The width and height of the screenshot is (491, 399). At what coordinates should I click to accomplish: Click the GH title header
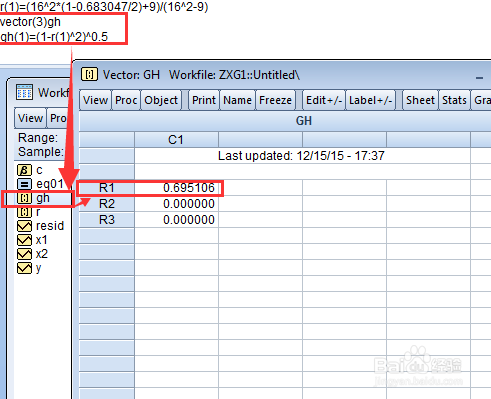pyautogui.click(x=304, y=121)
